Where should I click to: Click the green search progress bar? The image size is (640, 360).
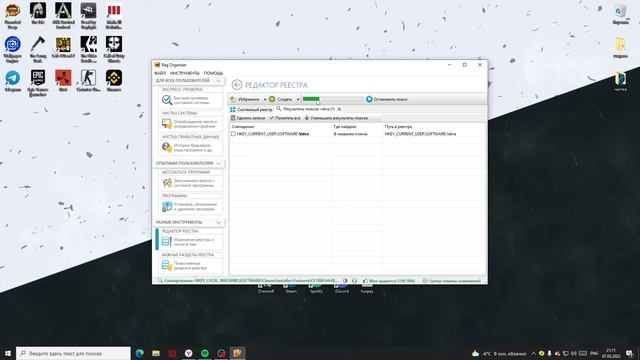coord(332,99)
